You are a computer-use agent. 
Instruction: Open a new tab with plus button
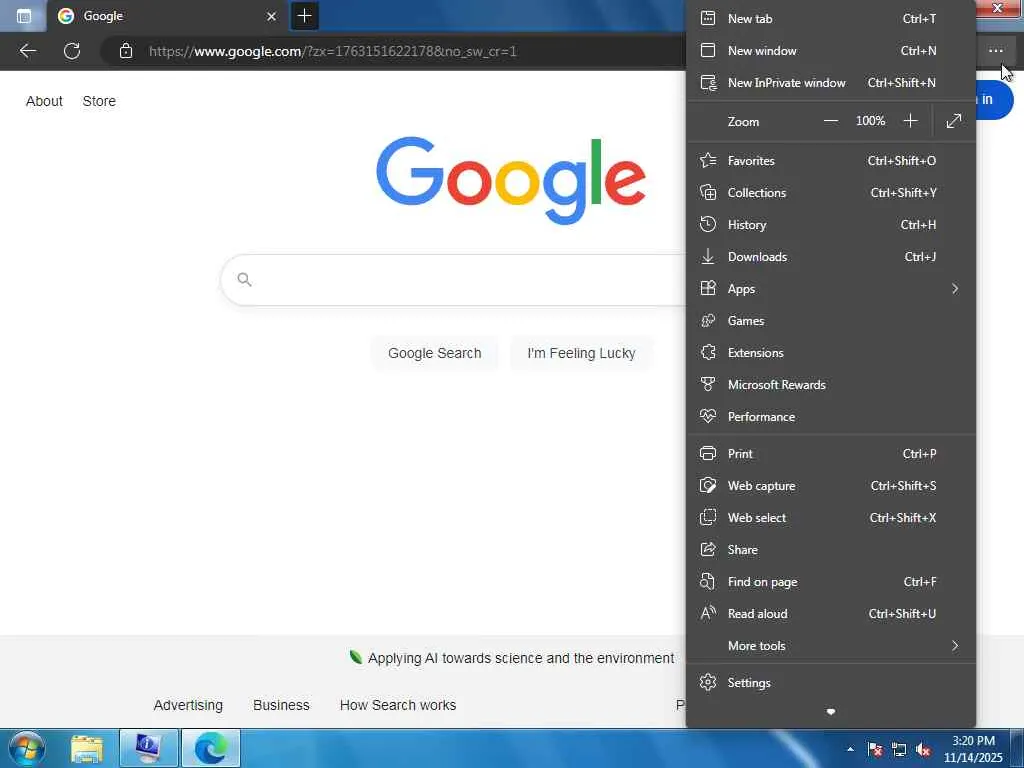(x=304, y=16)
